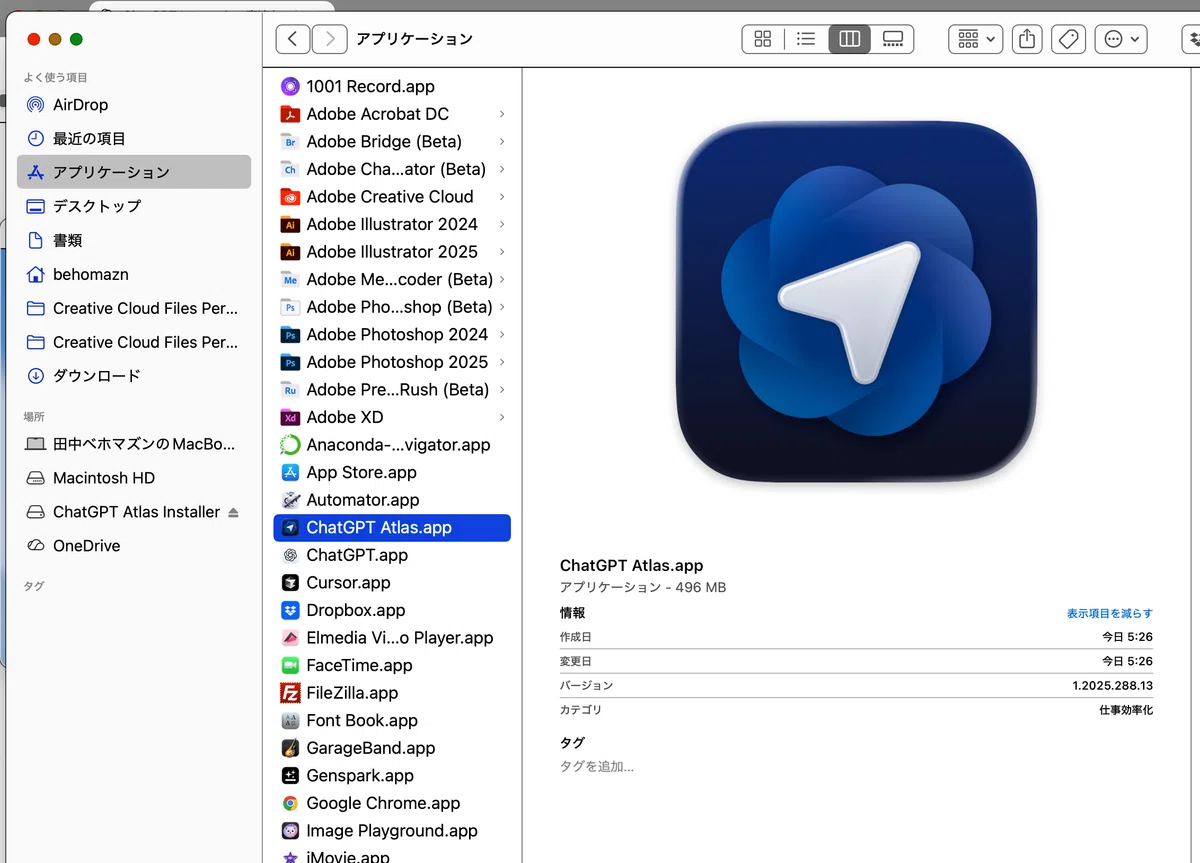Click the FileZilla.app icon
This screenshot has width=1200, height=863.
290,693
